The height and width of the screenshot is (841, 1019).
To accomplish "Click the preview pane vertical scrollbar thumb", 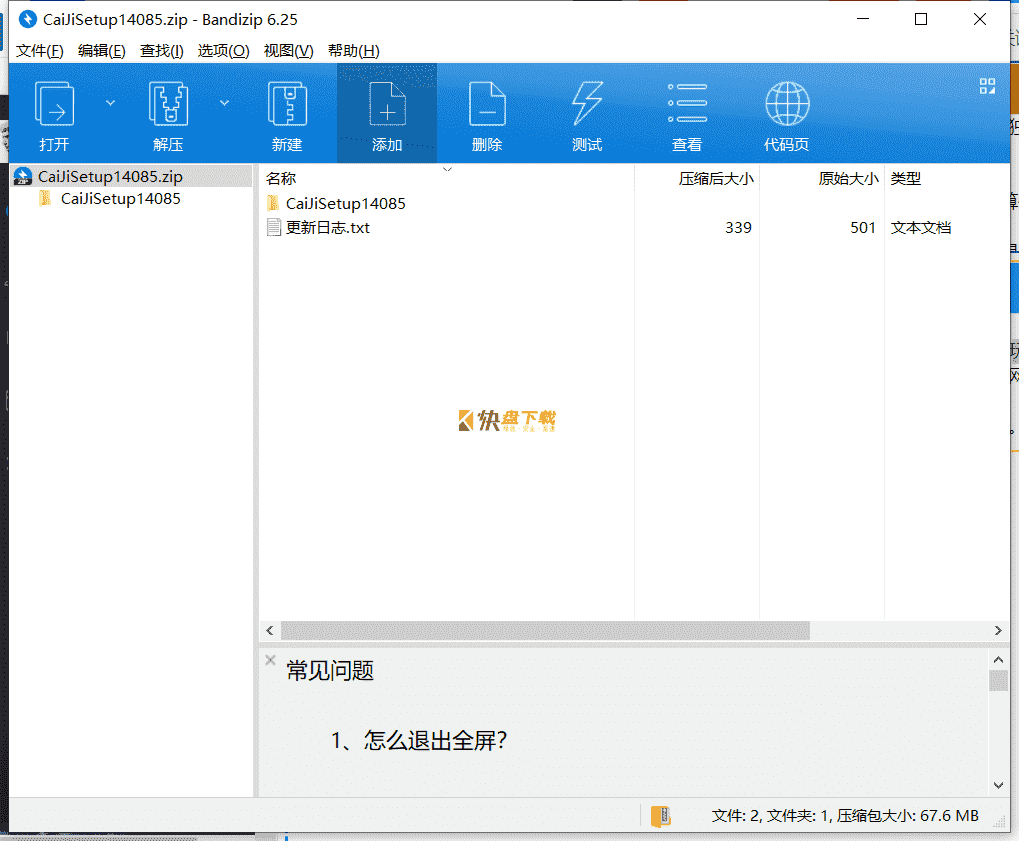I will [999, 680].
